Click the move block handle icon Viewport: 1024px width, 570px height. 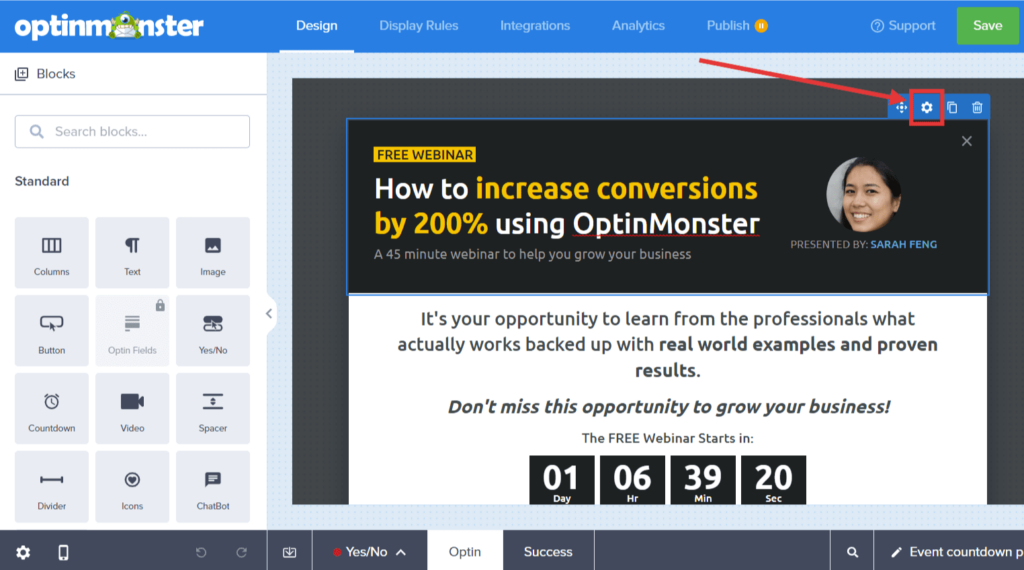coord(901,108)
